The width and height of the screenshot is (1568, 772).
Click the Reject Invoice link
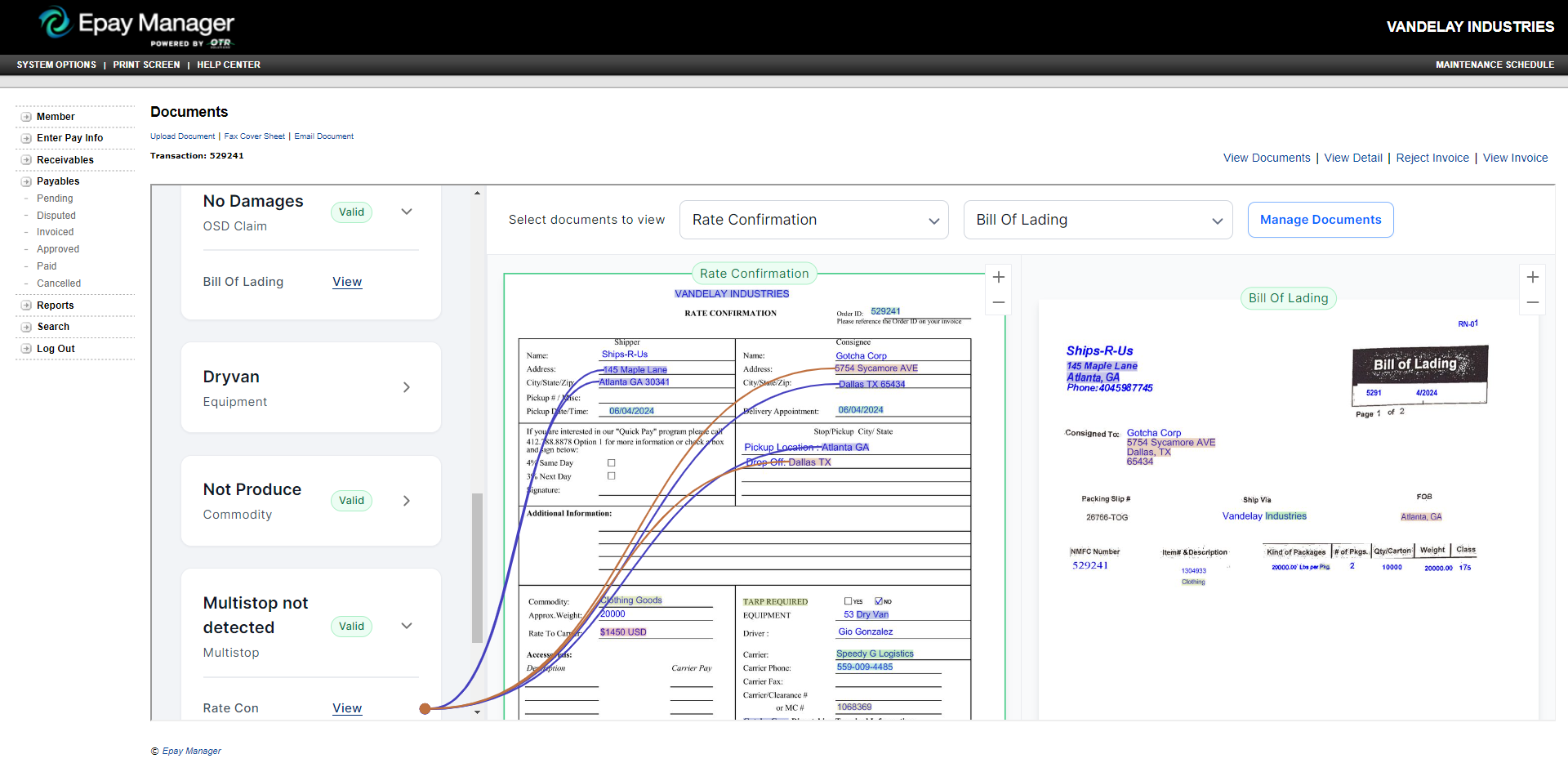coord(1432,158)
